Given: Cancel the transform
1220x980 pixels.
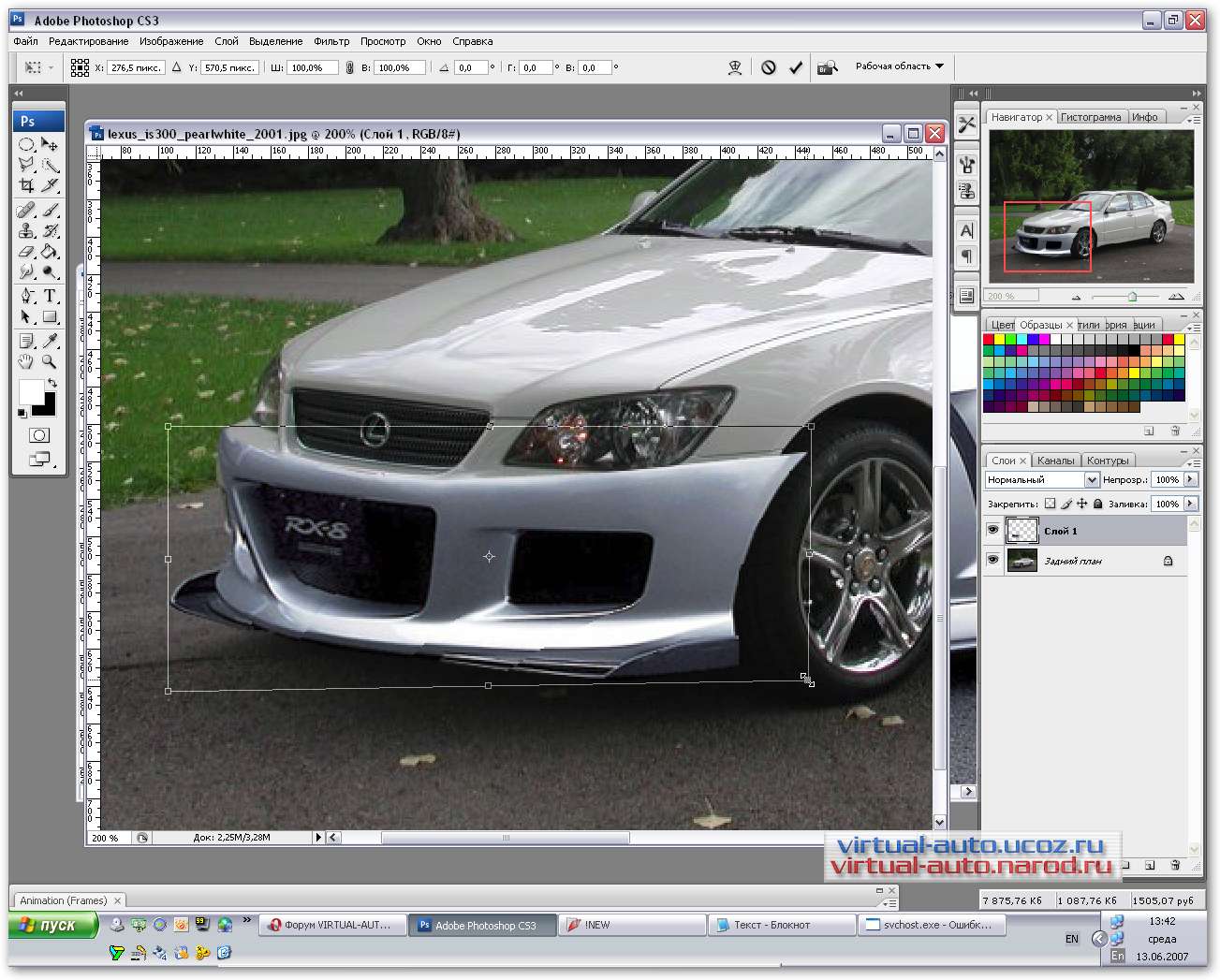Looking at the screenshot, I should pyautogui.click(x=769, y=67).
